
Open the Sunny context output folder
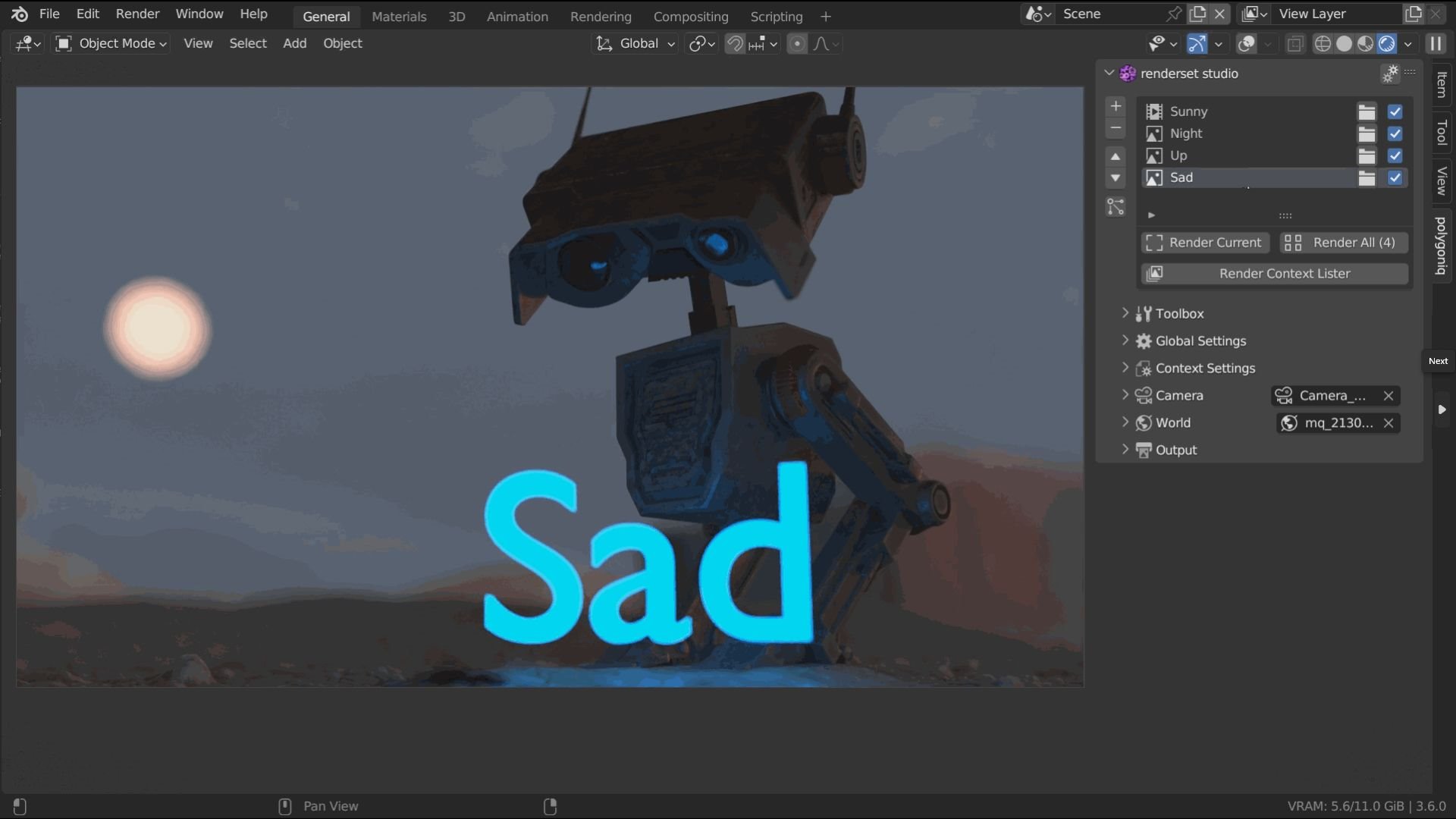point(1367,111)
